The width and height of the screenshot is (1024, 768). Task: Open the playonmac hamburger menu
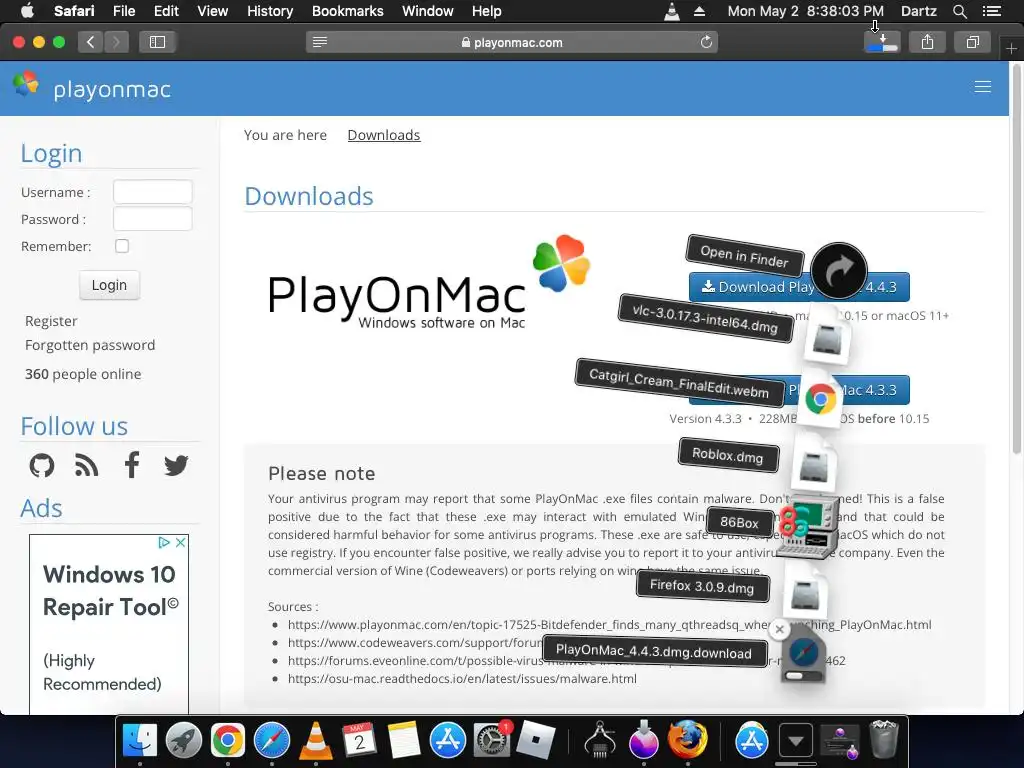tap(982, 87)
